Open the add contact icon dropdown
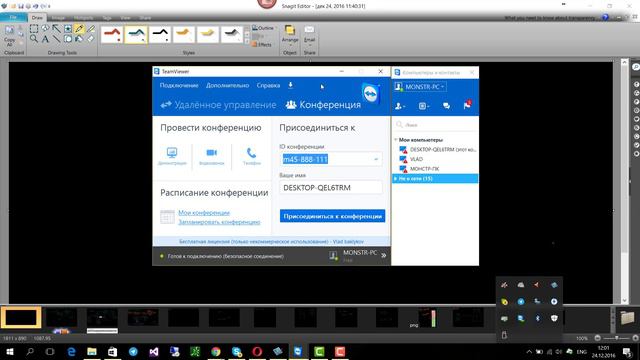Viewport: 640px width, 360px height. coord(400,106)
